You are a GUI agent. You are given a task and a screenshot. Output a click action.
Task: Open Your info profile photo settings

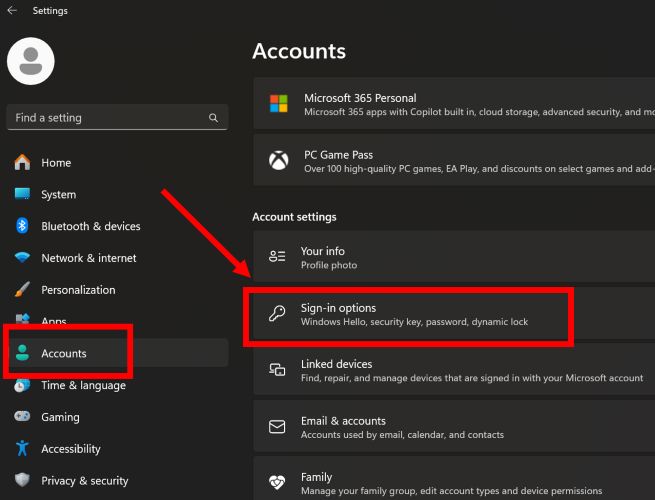click(x=452, y=258)
